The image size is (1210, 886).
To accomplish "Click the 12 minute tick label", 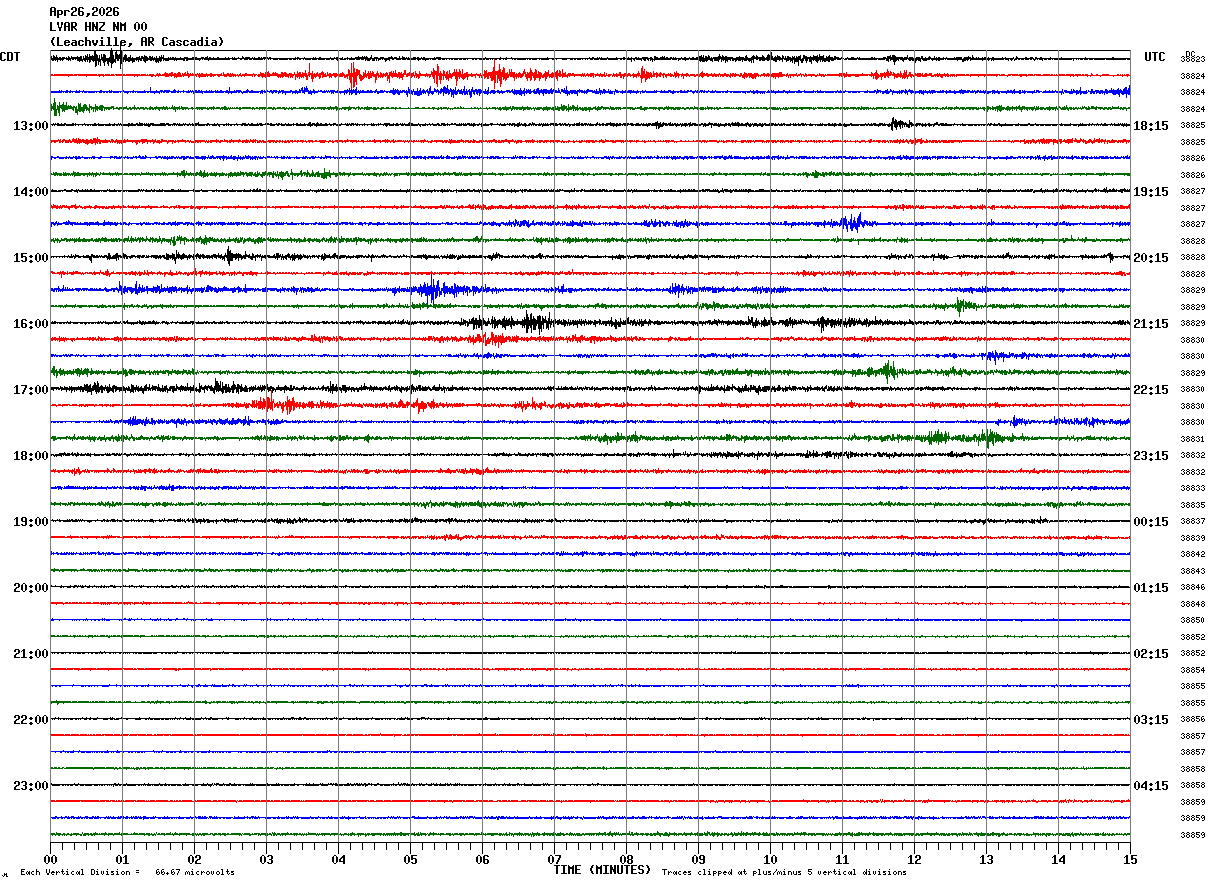I will [914, 859].
